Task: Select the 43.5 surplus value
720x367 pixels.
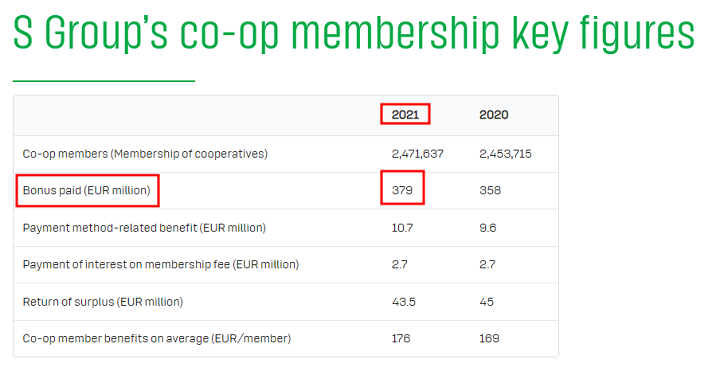Action: pos(404,302)
